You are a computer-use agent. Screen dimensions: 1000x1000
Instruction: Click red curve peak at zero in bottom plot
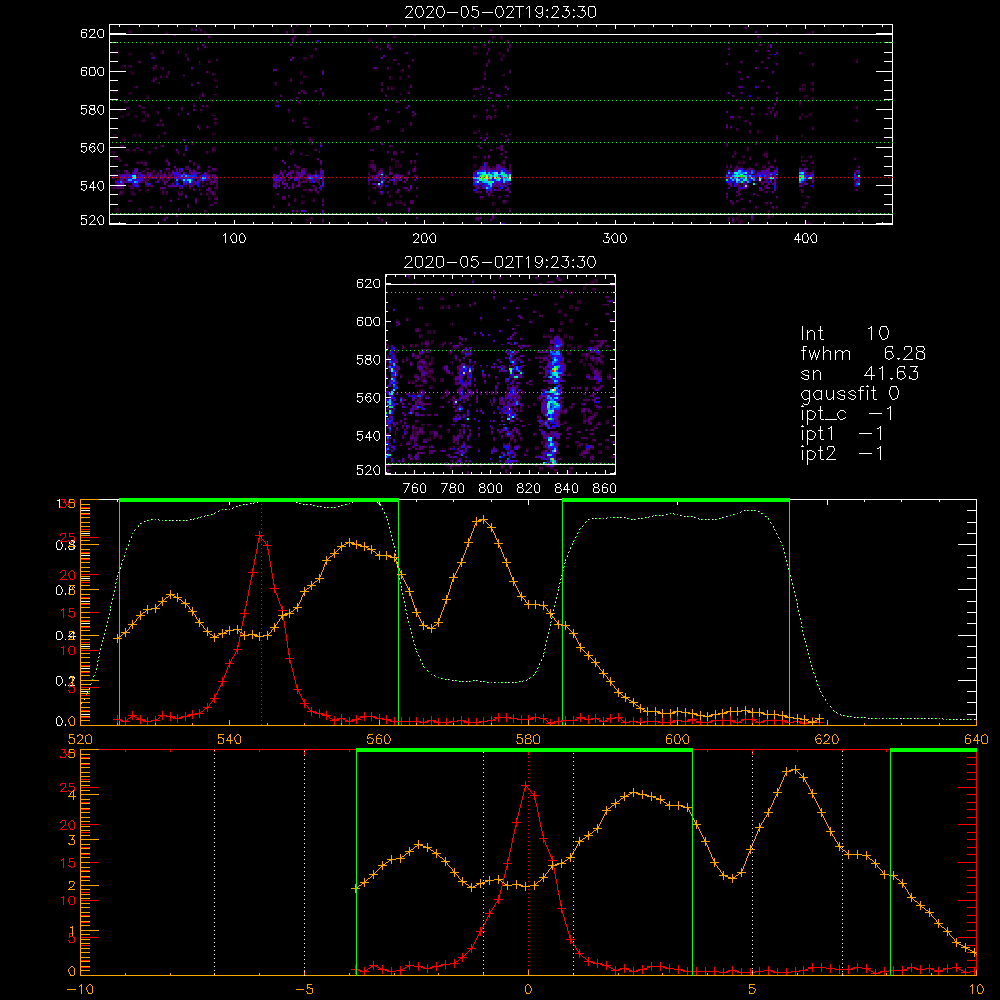(x=527, y=786)
